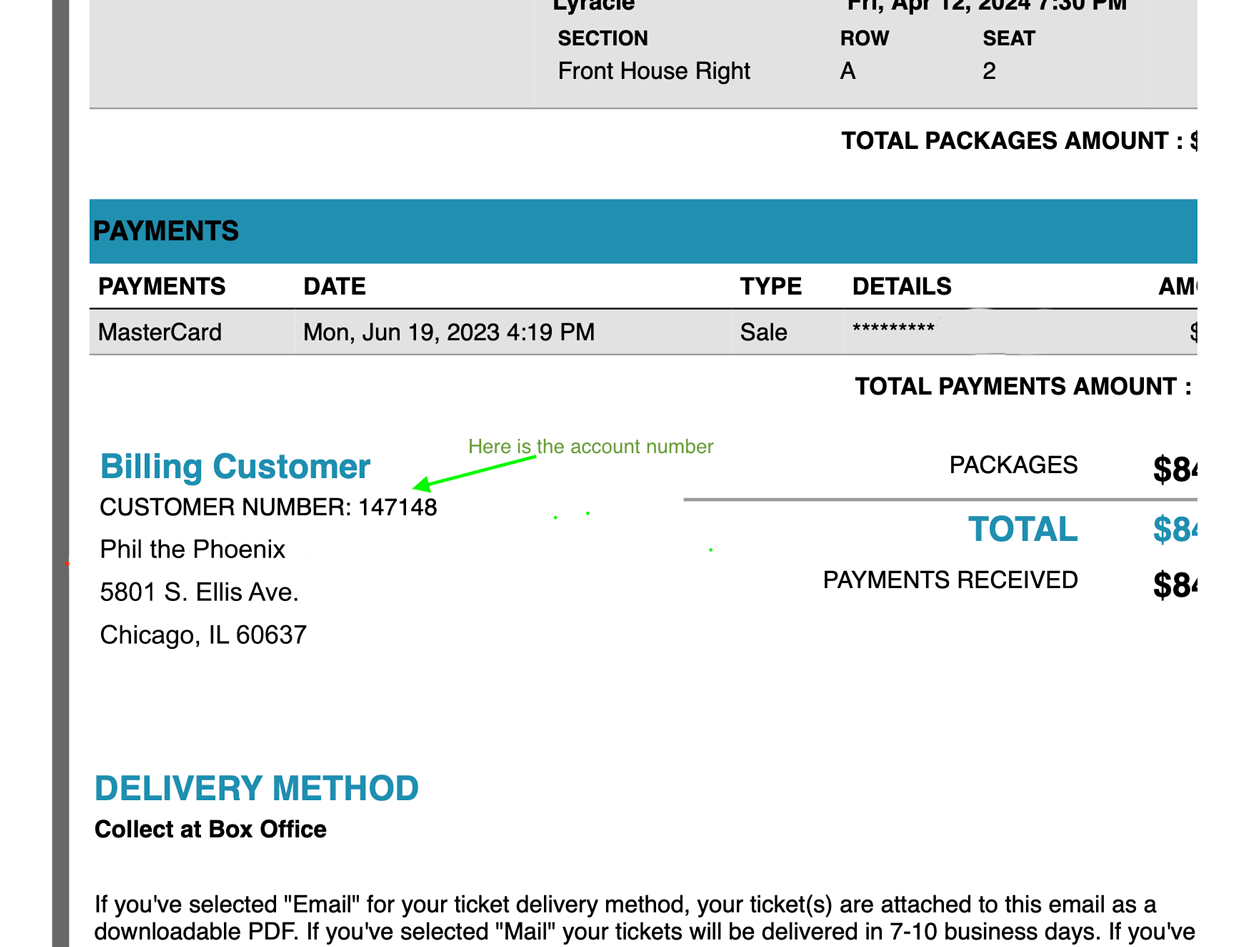Select the Collect at Box Office text
The image size is (1250, 947).
pyautogui.click(x=211, y=829)
